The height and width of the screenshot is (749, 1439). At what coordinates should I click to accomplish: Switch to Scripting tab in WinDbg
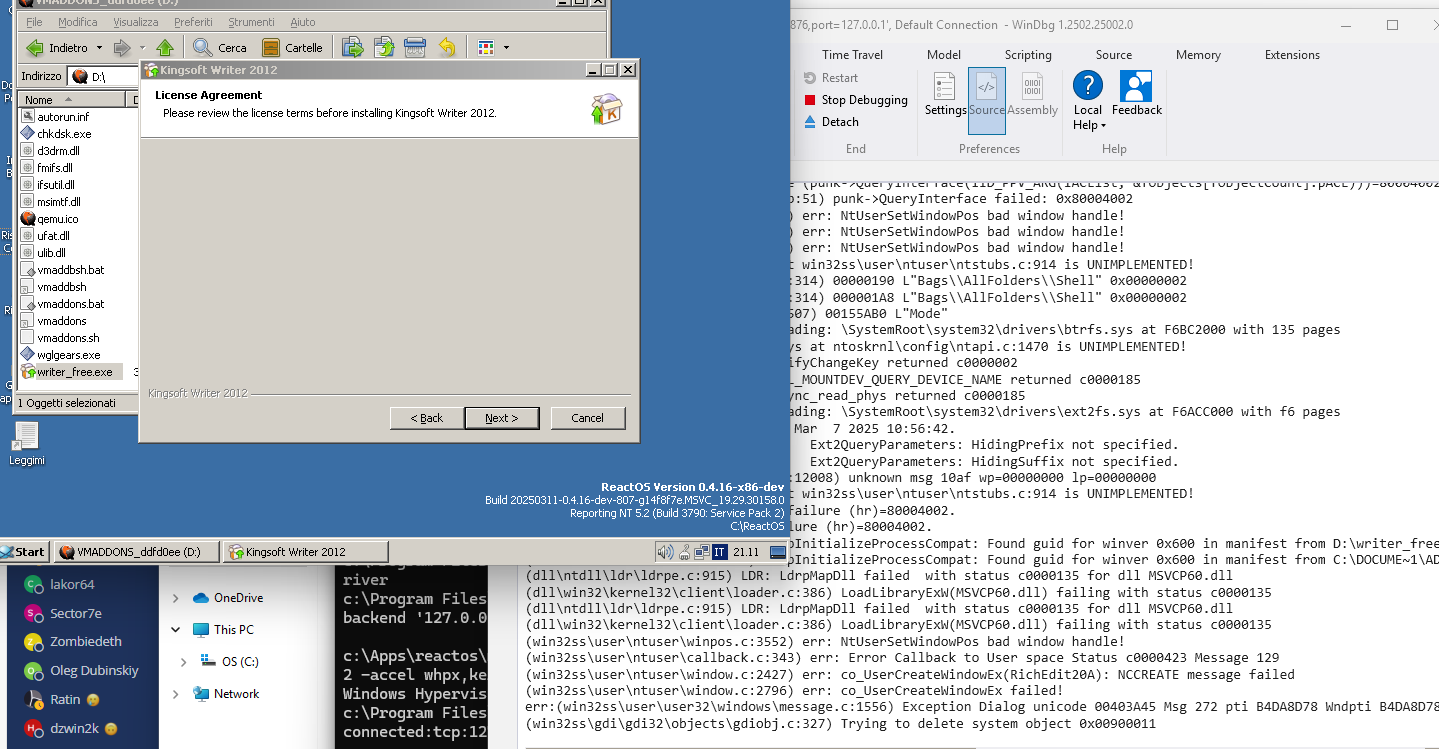click(x=1028, y=55)
